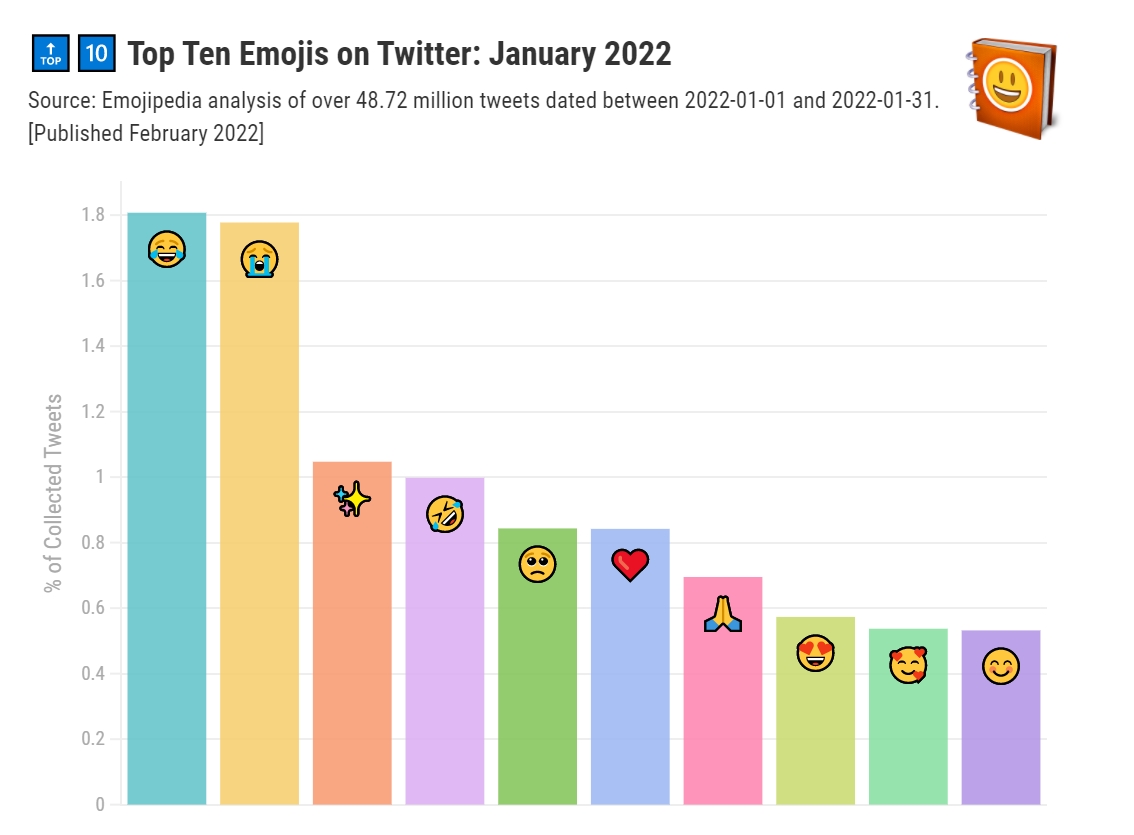Click the rolling on floor laughing emoji
The height and width of the screenshot is (835, 1134).
tap(444, 514)
